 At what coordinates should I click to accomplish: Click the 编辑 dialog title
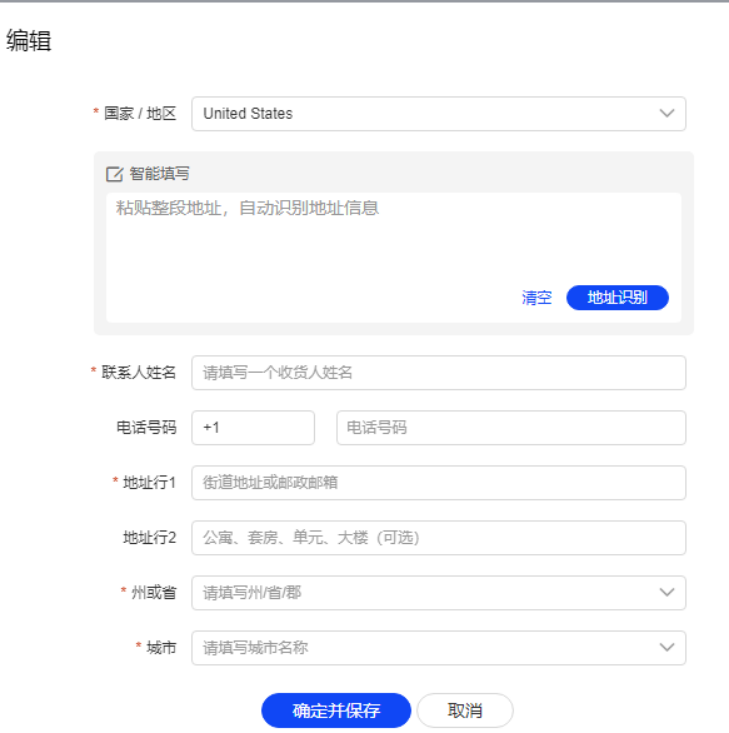pos(29,41)
